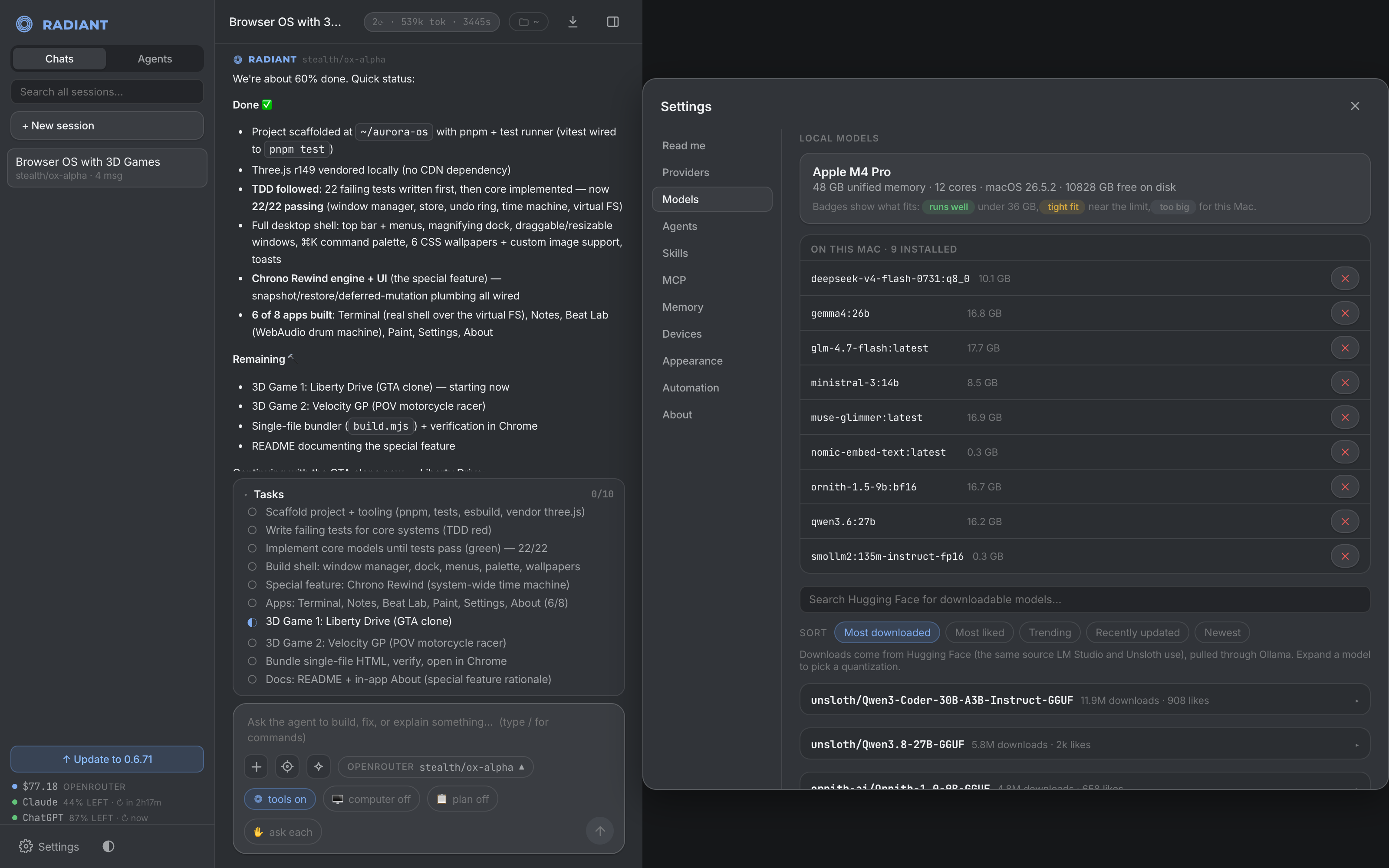The width and height of the screenshot is (1389, 868).
Task: Click the 3D Game 1 Liberty Drive status circle
Action: pyautogui.click(x=252, y=622)
